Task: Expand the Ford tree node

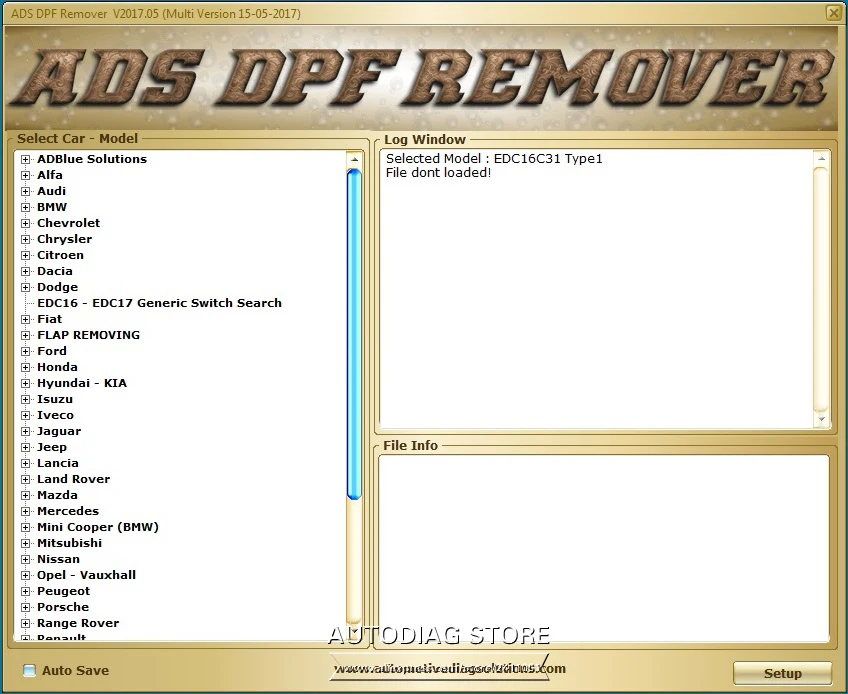Action: tap(25, 352)
